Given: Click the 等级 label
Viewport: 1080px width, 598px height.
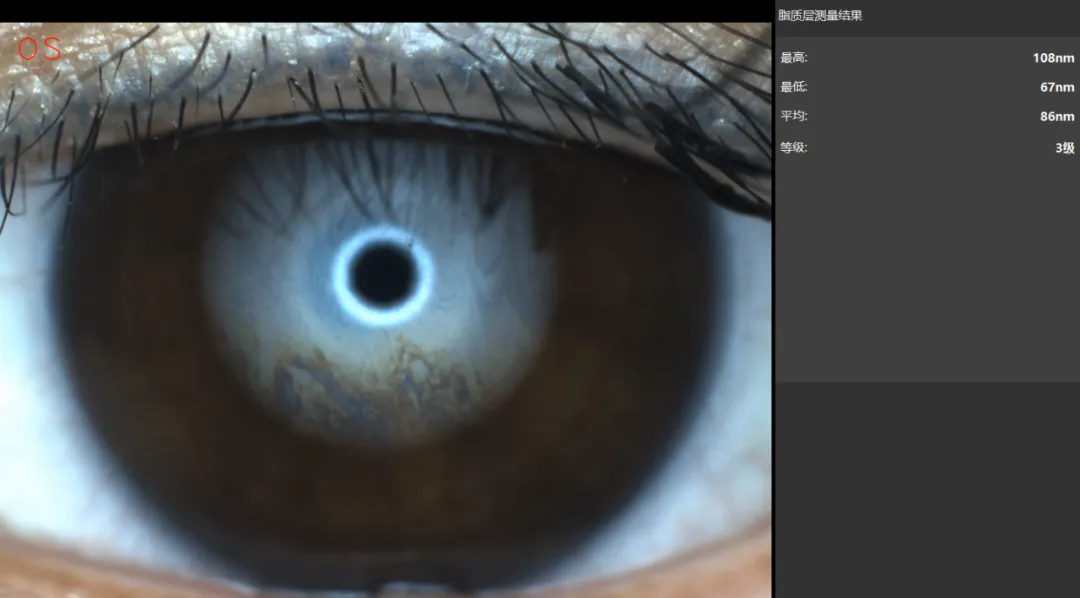Looking at the screenshot, I should (793, 147).
